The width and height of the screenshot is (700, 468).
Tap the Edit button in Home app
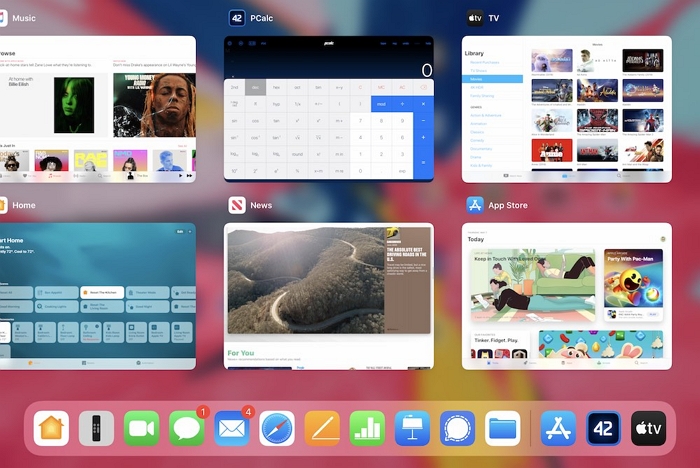pyautogui.click(x=180, y=232)
